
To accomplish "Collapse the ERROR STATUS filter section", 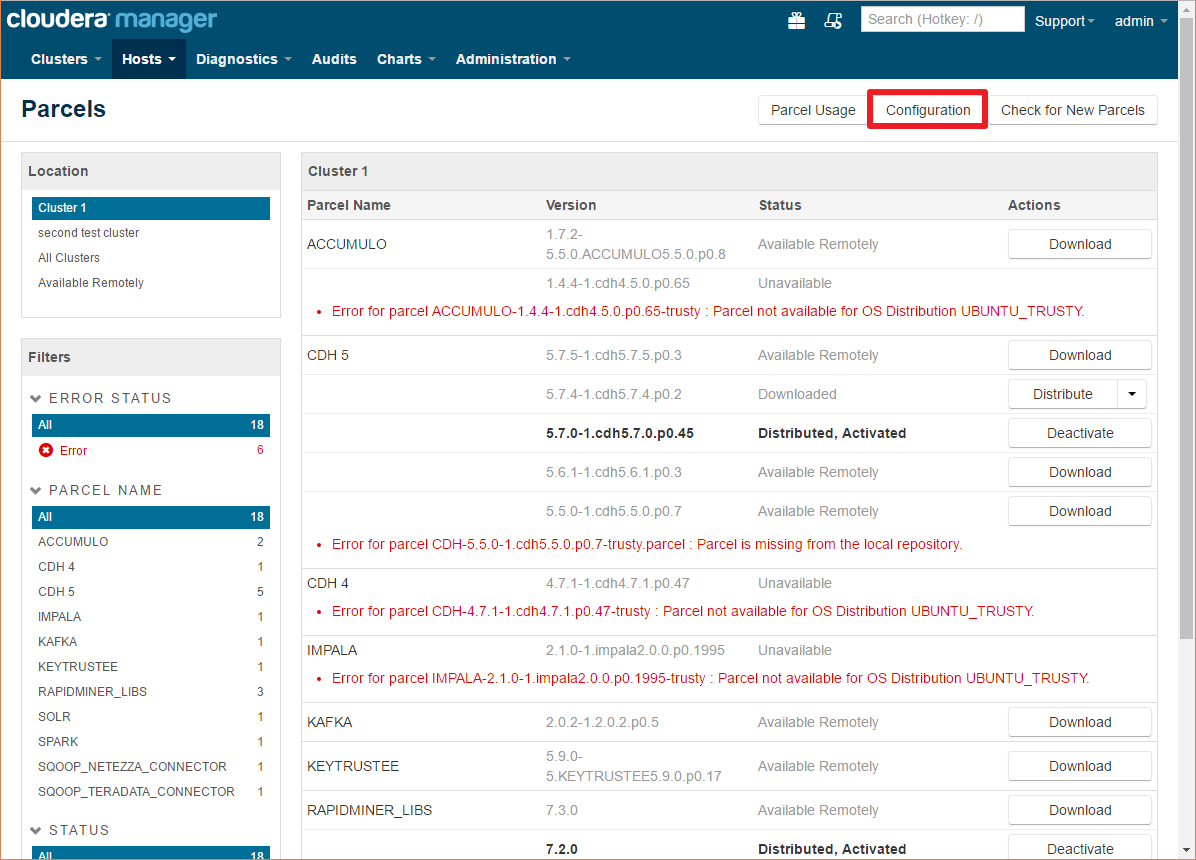I will [36, 397].
